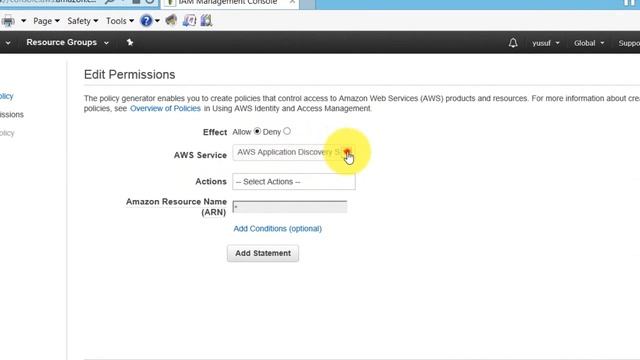
Task: Click the Actions label
Action: [x=211, y=182]
